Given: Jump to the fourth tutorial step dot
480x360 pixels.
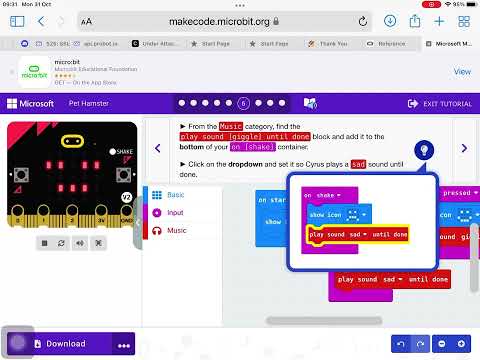Looking at the screenshot, I should [217, 103].
